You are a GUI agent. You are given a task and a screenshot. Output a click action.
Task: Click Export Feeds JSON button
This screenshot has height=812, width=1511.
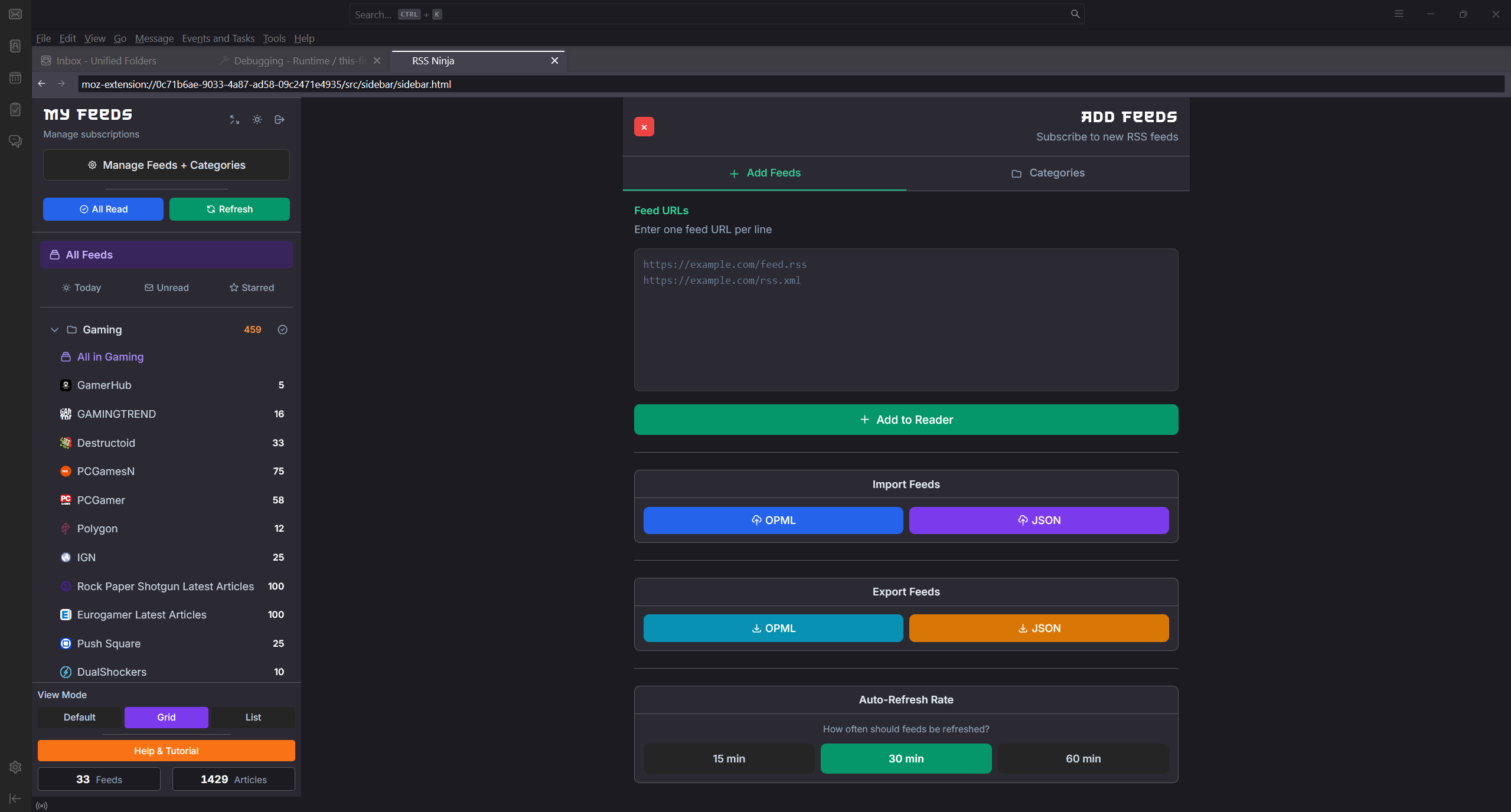(x=1038, y=628)
